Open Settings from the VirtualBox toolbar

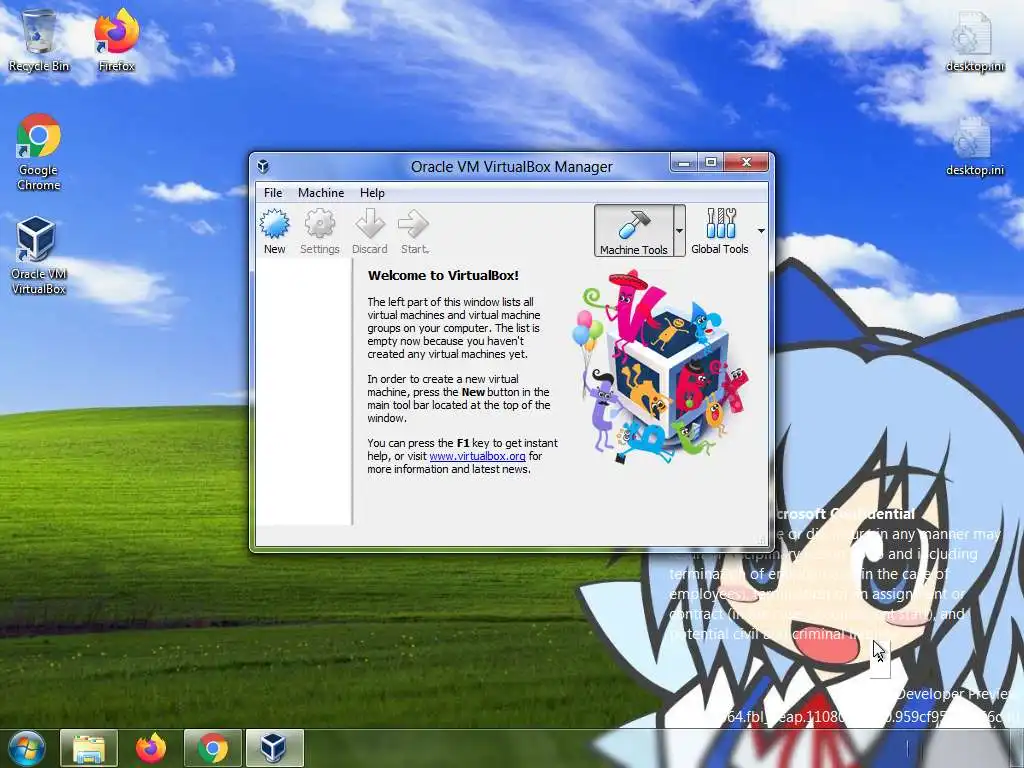[x=319, y=231]
